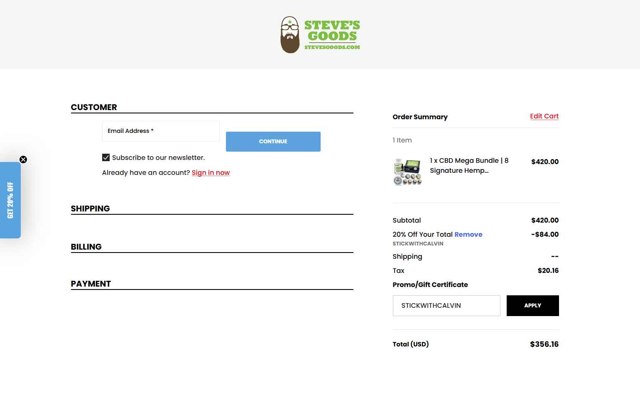Open the Get 20% Off side tab

coord(10,200)
